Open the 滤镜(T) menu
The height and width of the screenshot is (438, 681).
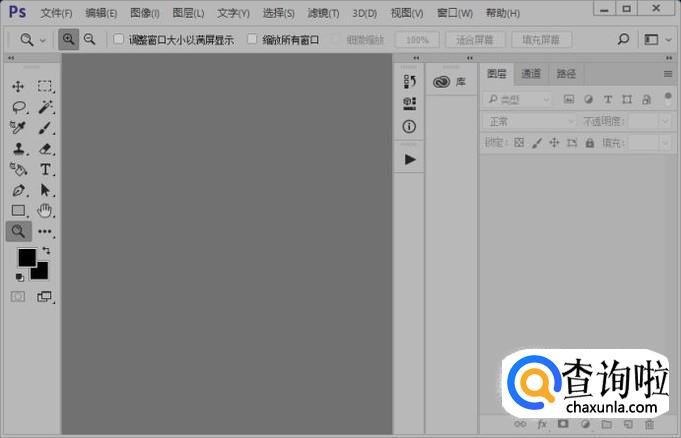click(323, 13)
